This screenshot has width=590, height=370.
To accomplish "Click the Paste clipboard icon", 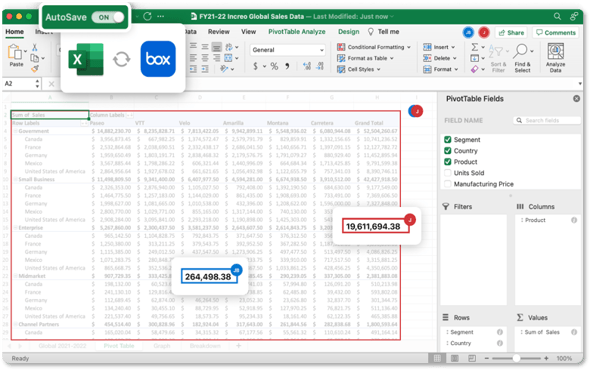I will [15, 52].
